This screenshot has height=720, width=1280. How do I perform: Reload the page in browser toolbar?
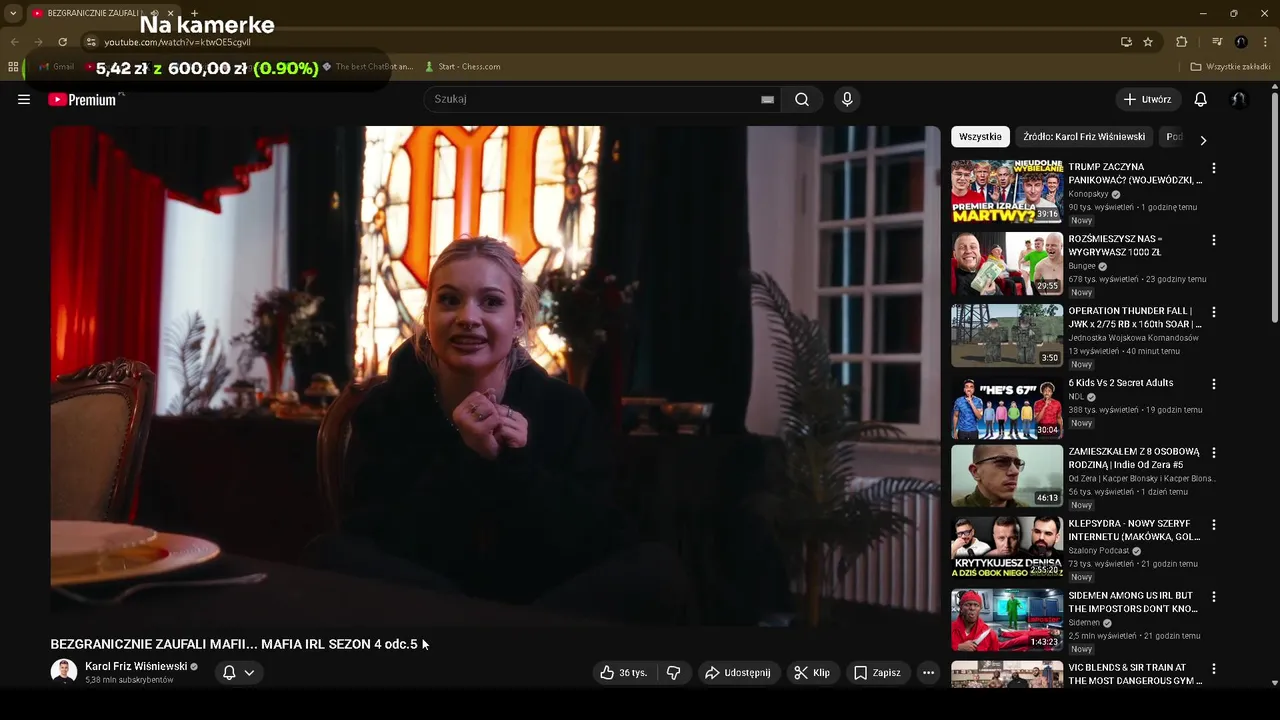pyautogui.click(x=62, y=42)
